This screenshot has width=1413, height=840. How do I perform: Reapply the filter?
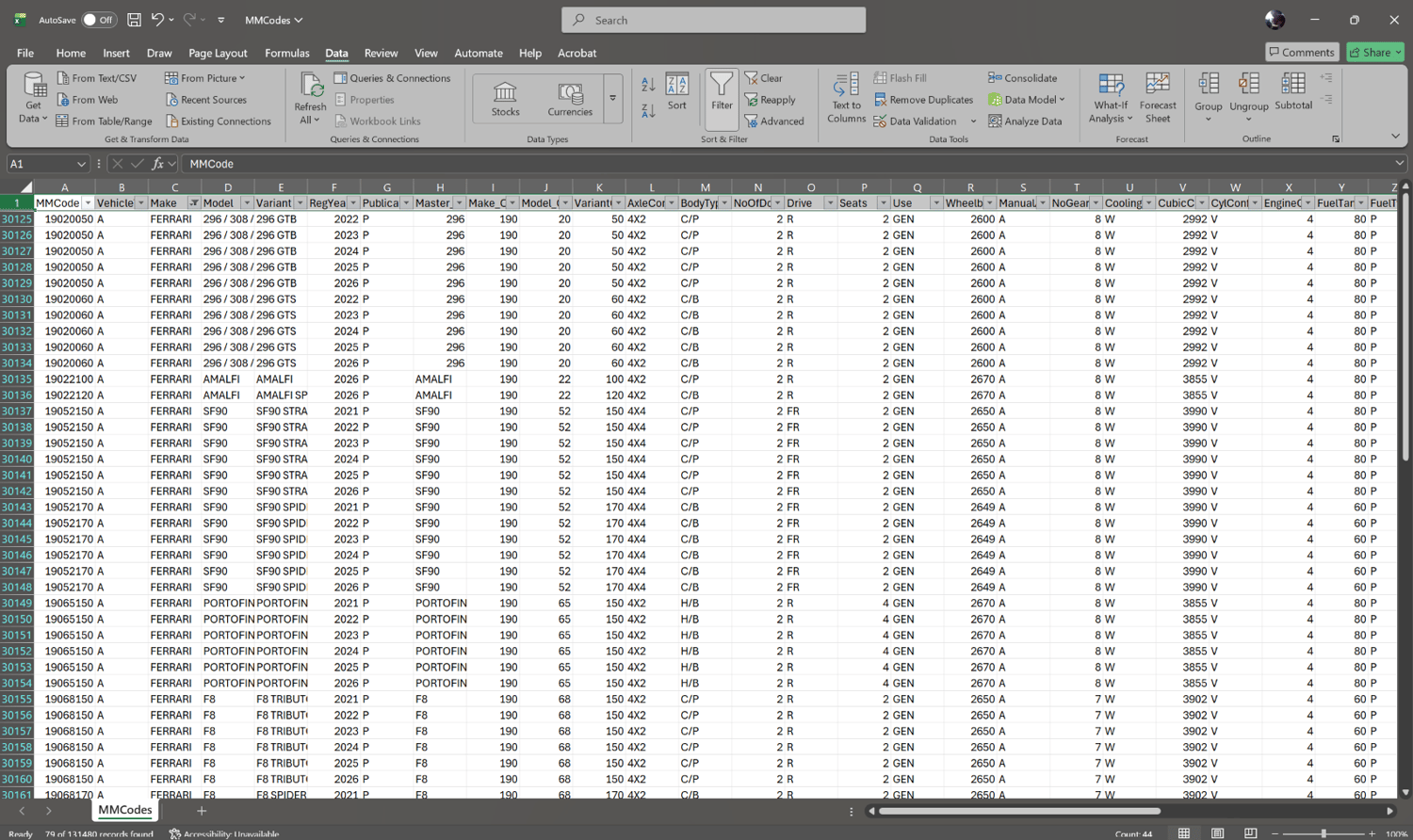(x=771, y=100)
